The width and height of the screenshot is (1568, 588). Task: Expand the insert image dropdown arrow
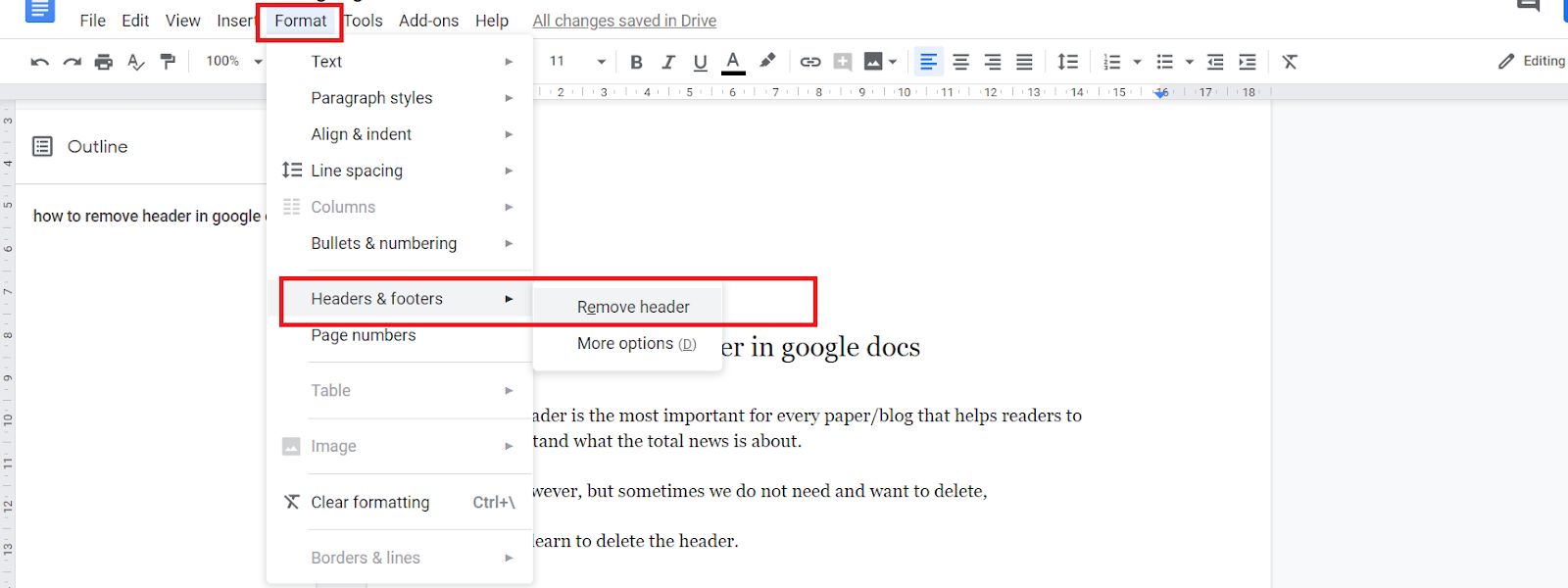click(893, 62)
